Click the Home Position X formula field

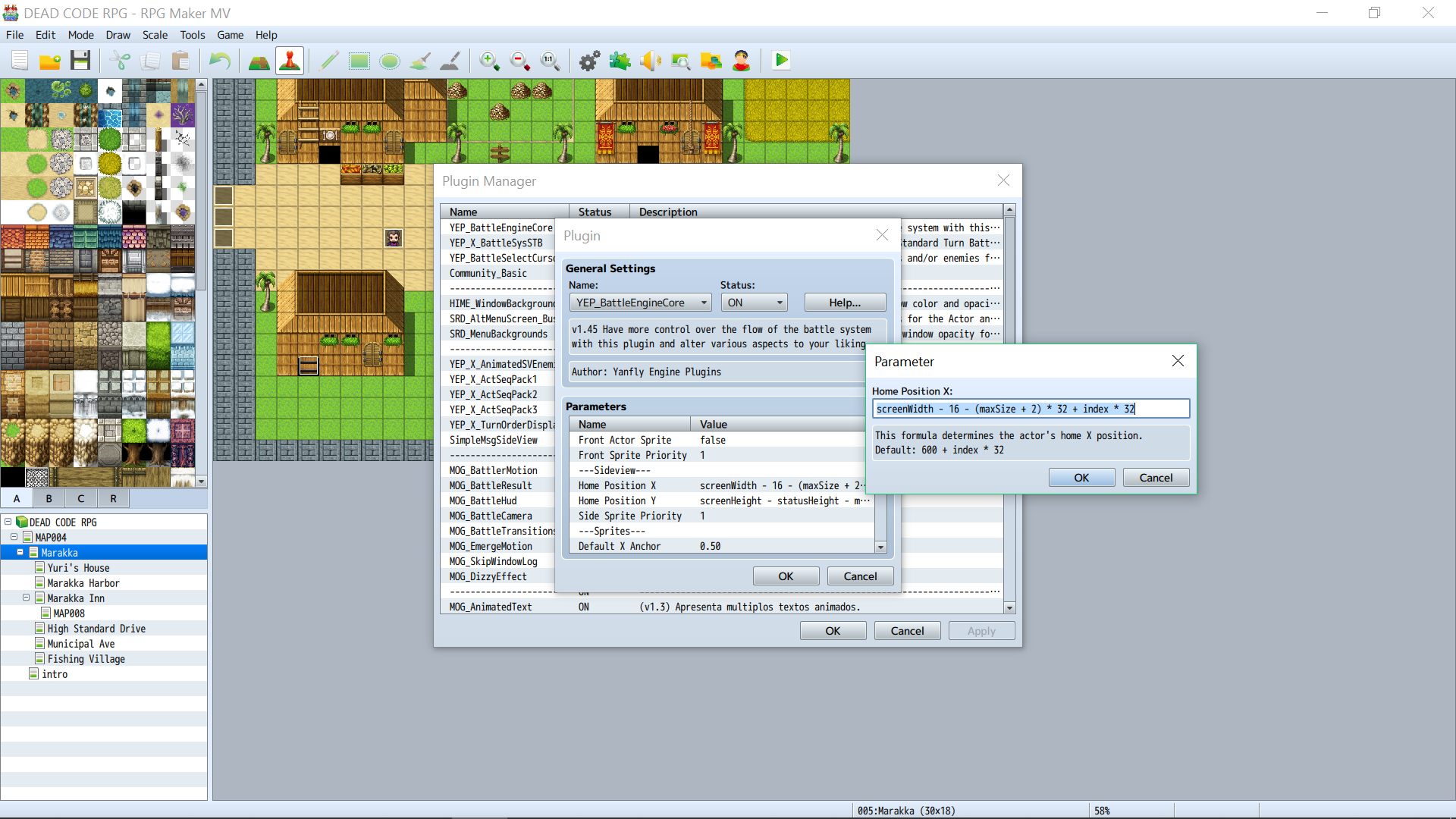coord(1031,409)
